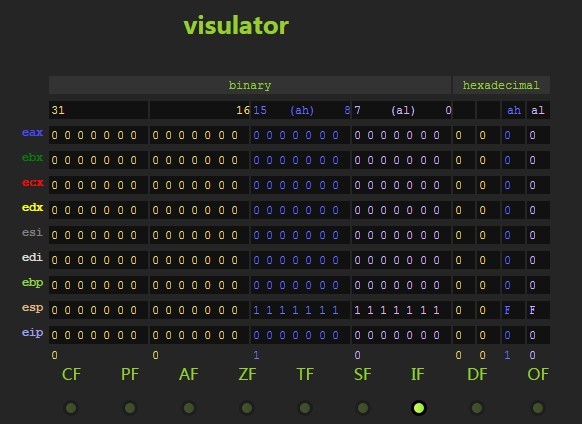Click the ah hexadecimal column header
This screenshot has height=424, width=582.
point(514,110)
